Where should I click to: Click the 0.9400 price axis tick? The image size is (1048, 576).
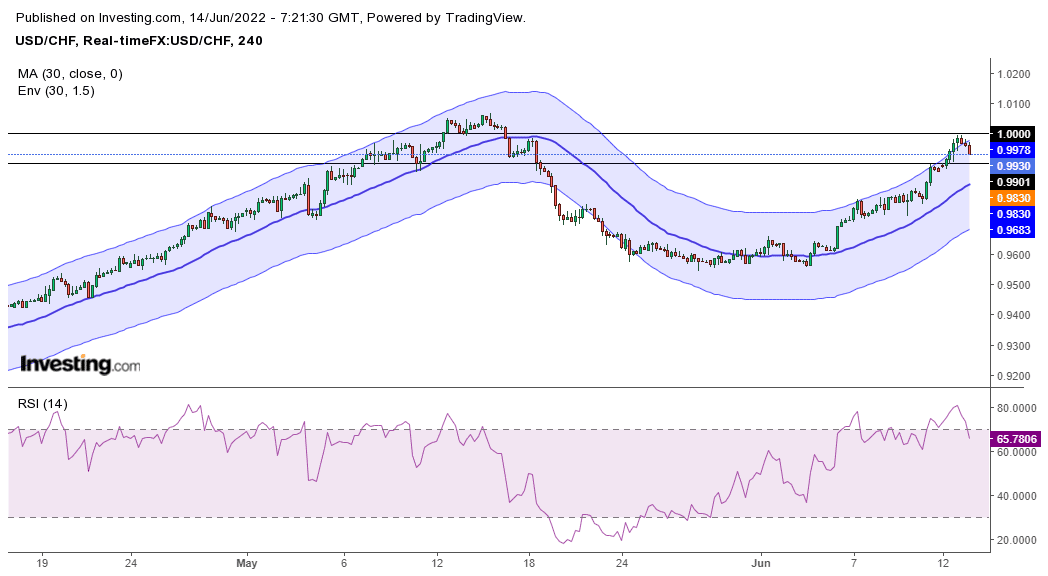tap(1013, 315)
